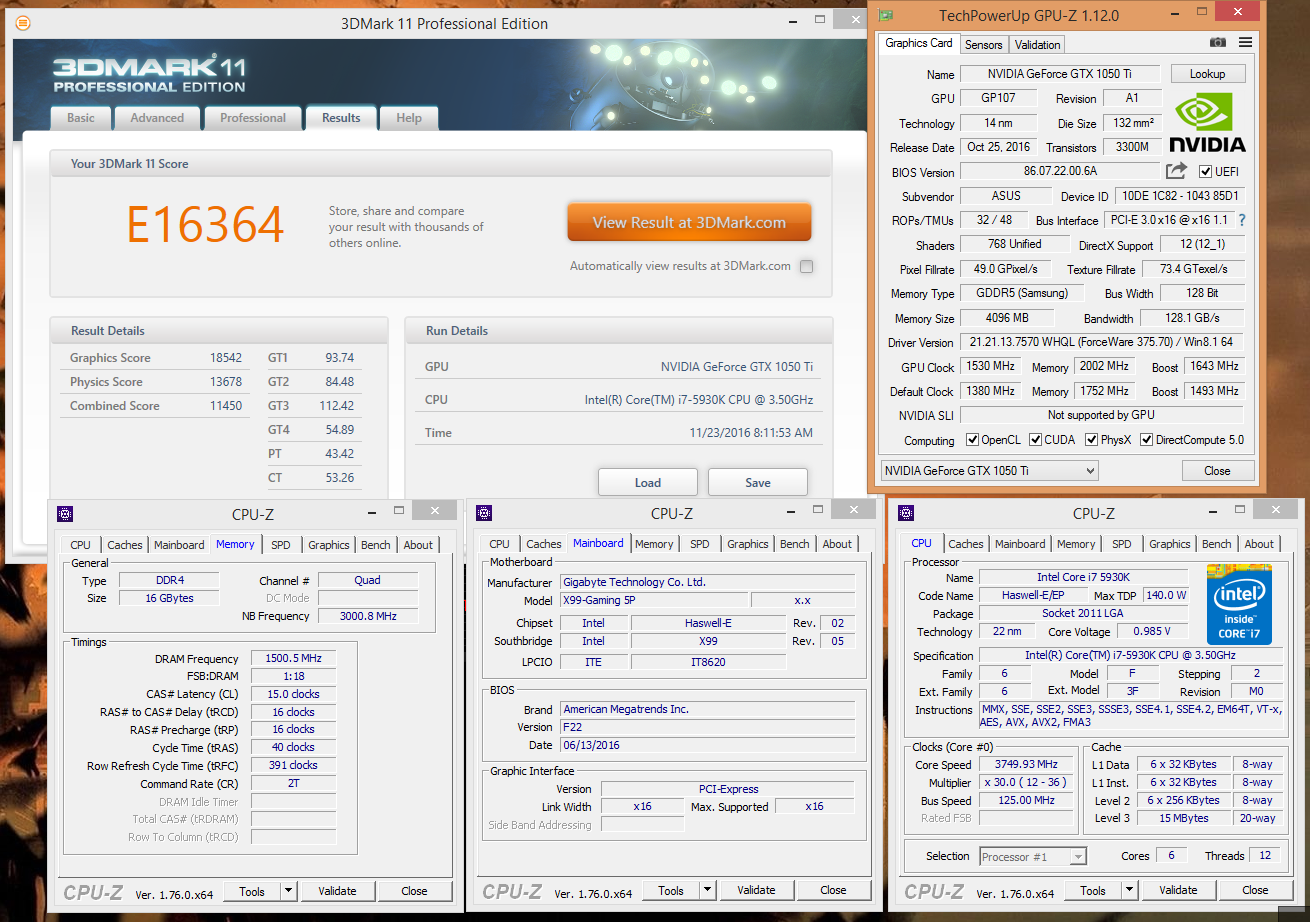Open the GPU selection dropdown in GPU-Z

click(x=989, y=470)
